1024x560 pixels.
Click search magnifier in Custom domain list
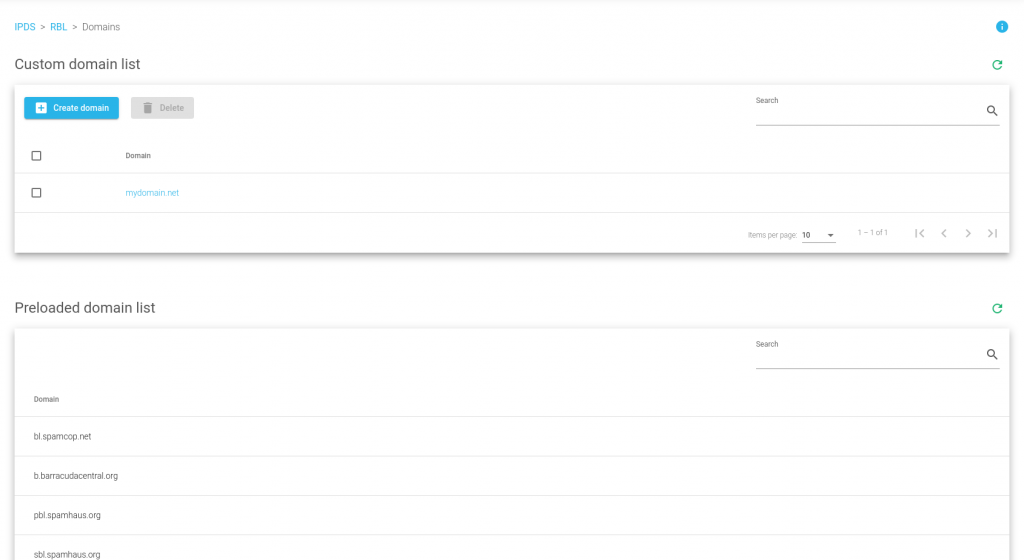(992, 111)
